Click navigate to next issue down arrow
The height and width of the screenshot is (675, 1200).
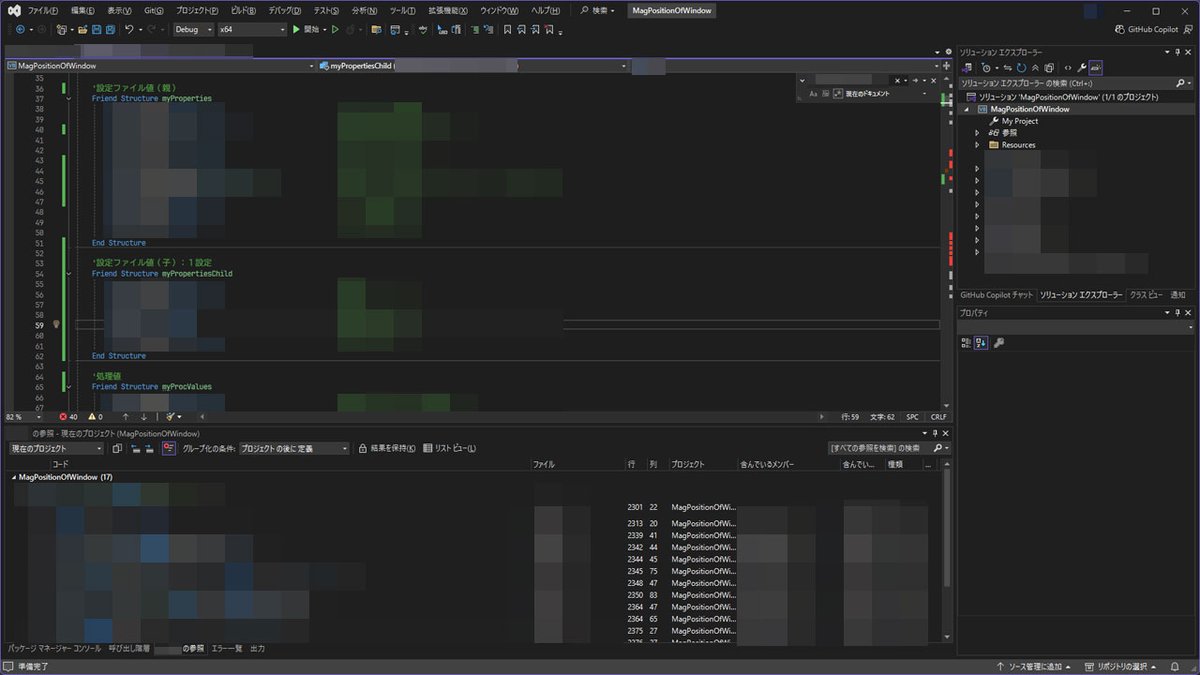coord(143,417)
